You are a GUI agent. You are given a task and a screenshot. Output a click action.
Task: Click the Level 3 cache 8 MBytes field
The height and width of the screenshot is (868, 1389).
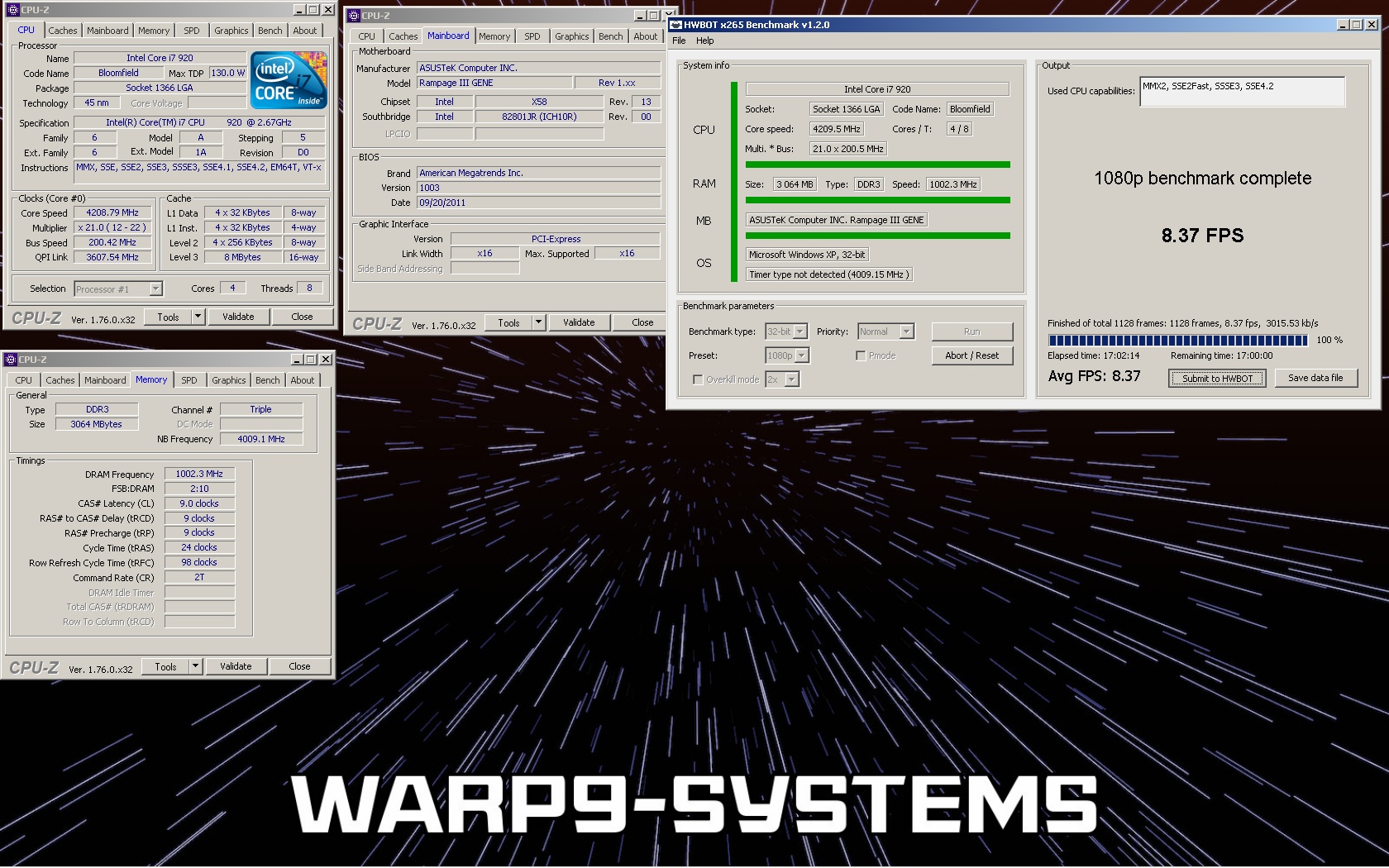click(242, 257)
